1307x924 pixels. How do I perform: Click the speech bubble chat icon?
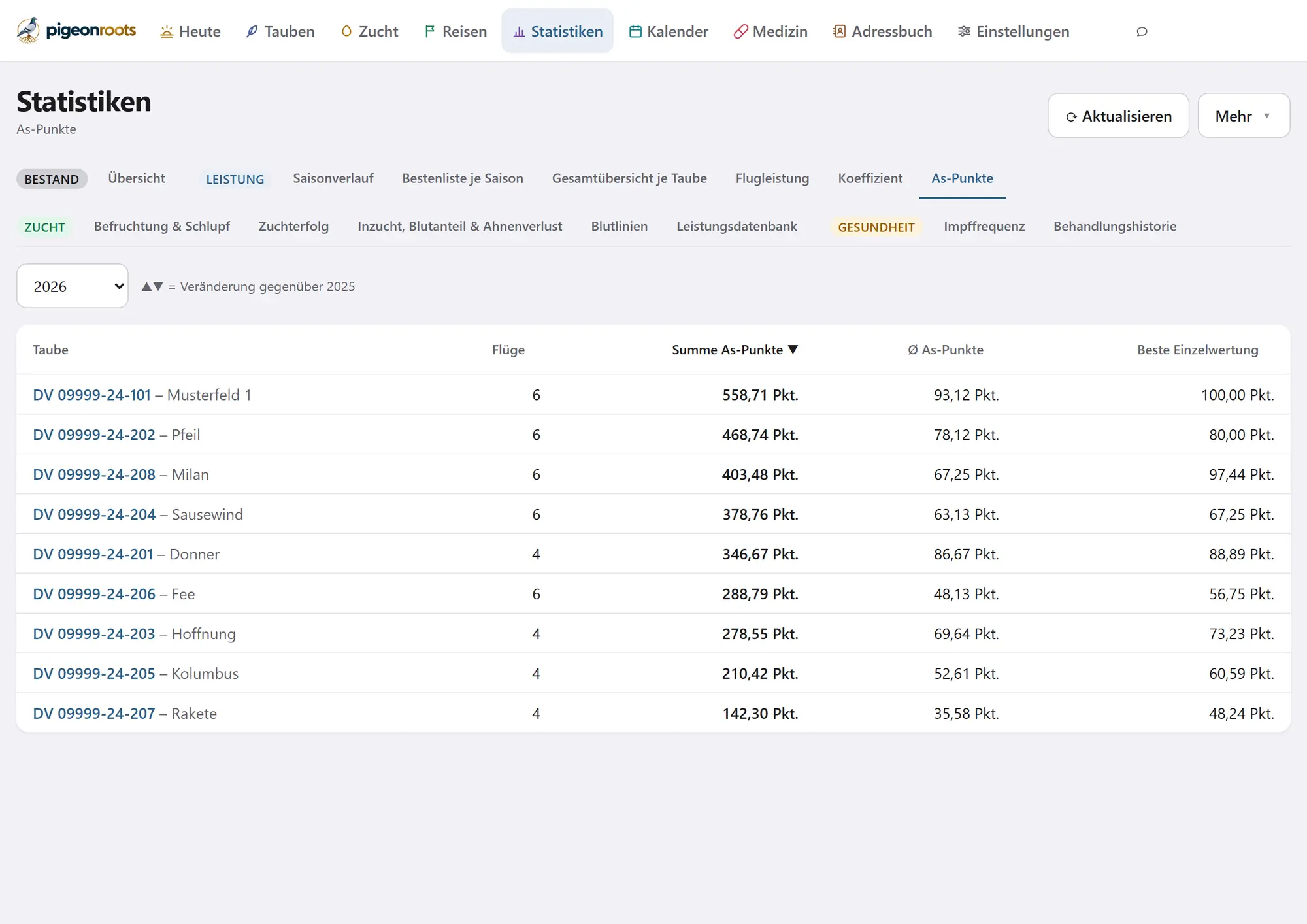[x=1142, y=31]
